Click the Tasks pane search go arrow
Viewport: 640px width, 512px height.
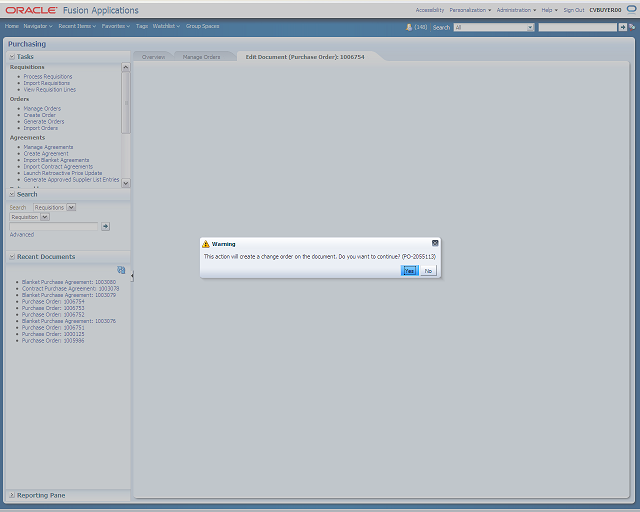coord(105,226)
